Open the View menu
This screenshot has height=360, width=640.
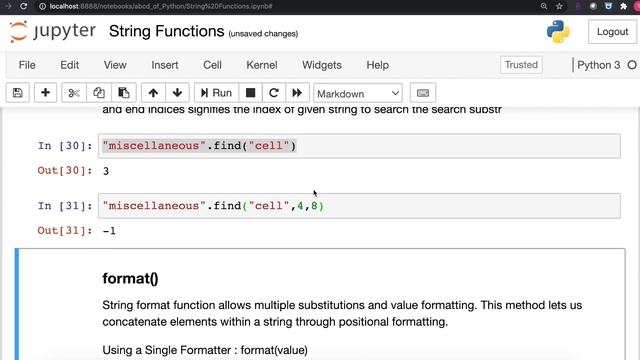click(x=115, y=65)
